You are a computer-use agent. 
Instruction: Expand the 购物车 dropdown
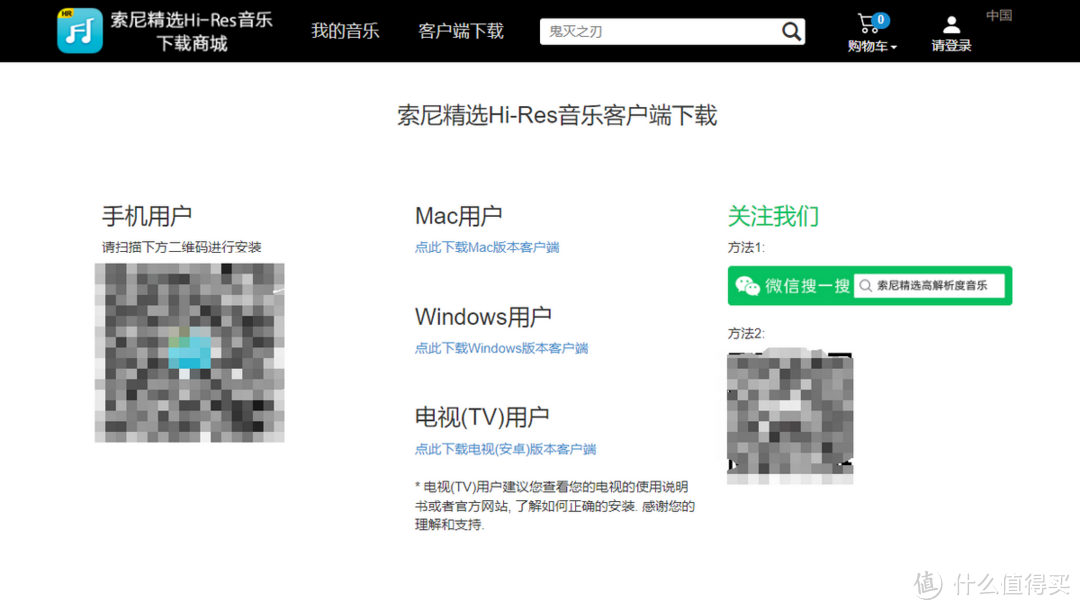coord(872,46)
